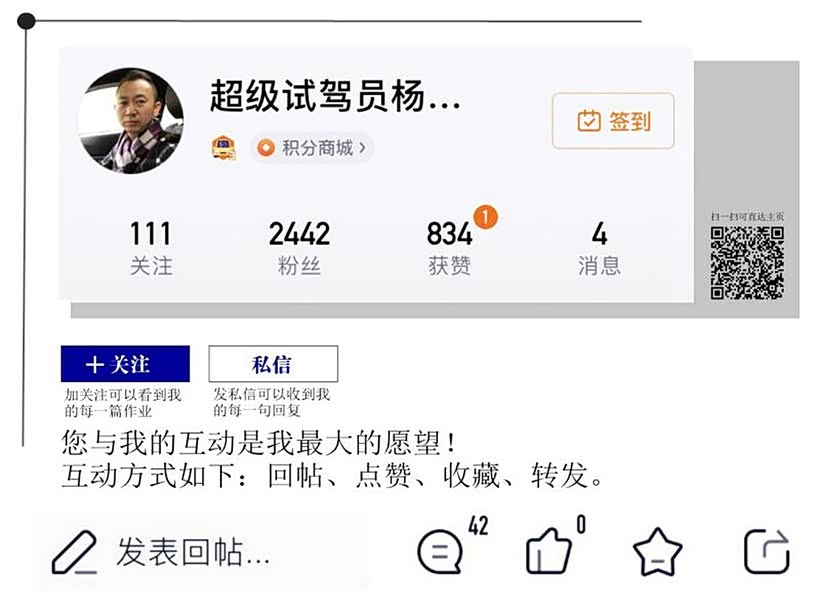Click the orange points mall coin icon
Screen dimensions: 820x615
(x=266, y=148)
